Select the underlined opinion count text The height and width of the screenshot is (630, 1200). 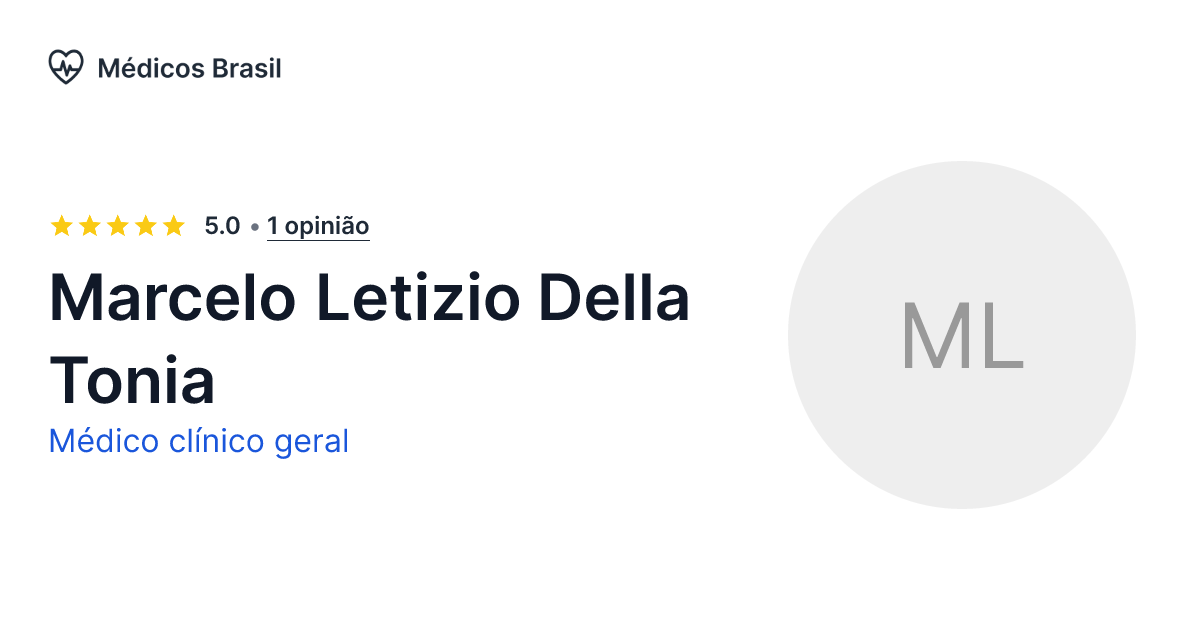click(x=318, y=226)
